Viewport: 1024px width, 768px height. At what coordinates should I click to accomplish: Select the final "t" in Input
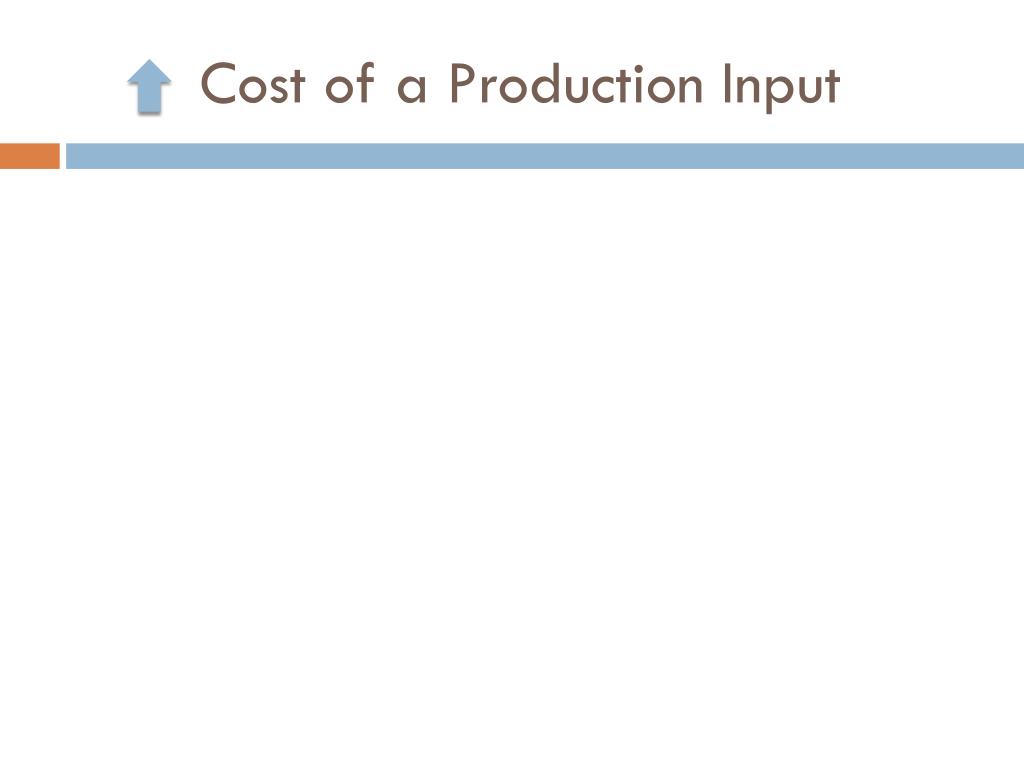click(831, 86)
